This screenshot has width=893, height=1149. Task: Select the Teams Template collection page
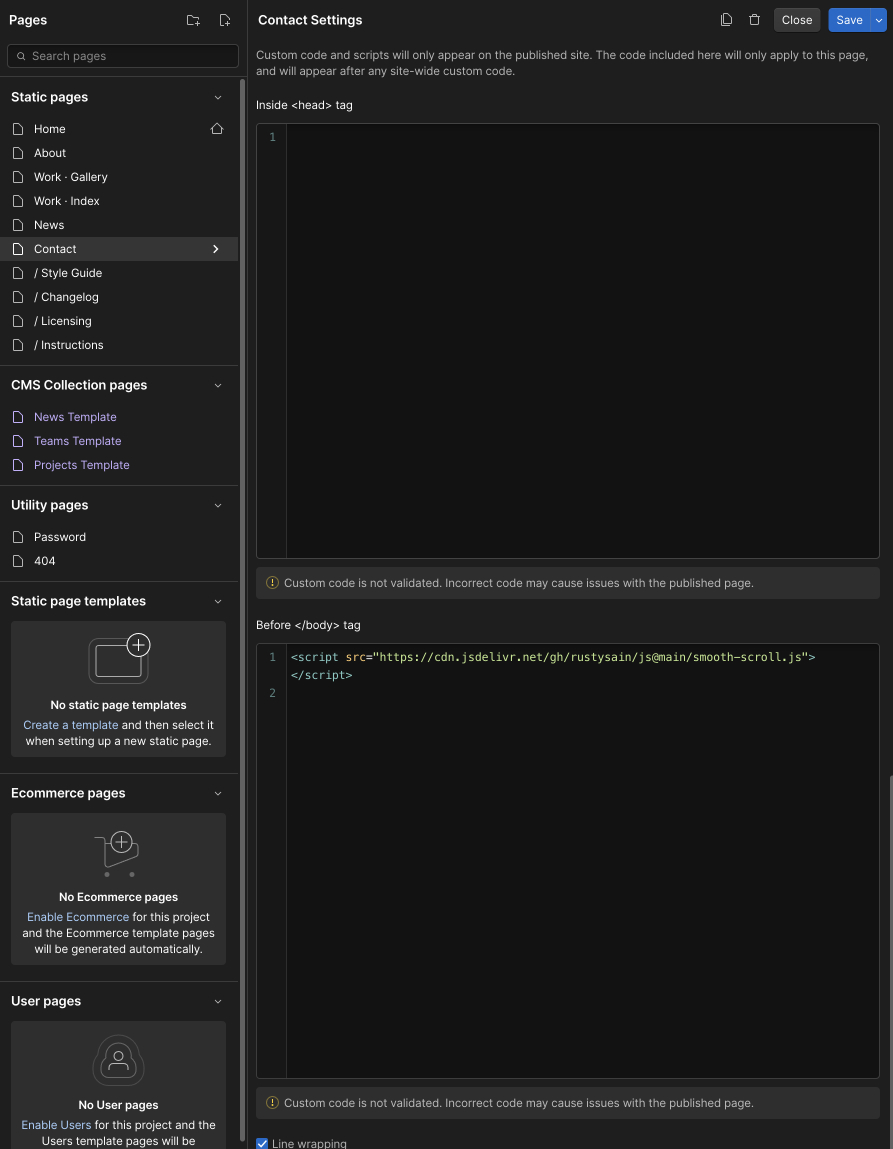coord(78,441)
